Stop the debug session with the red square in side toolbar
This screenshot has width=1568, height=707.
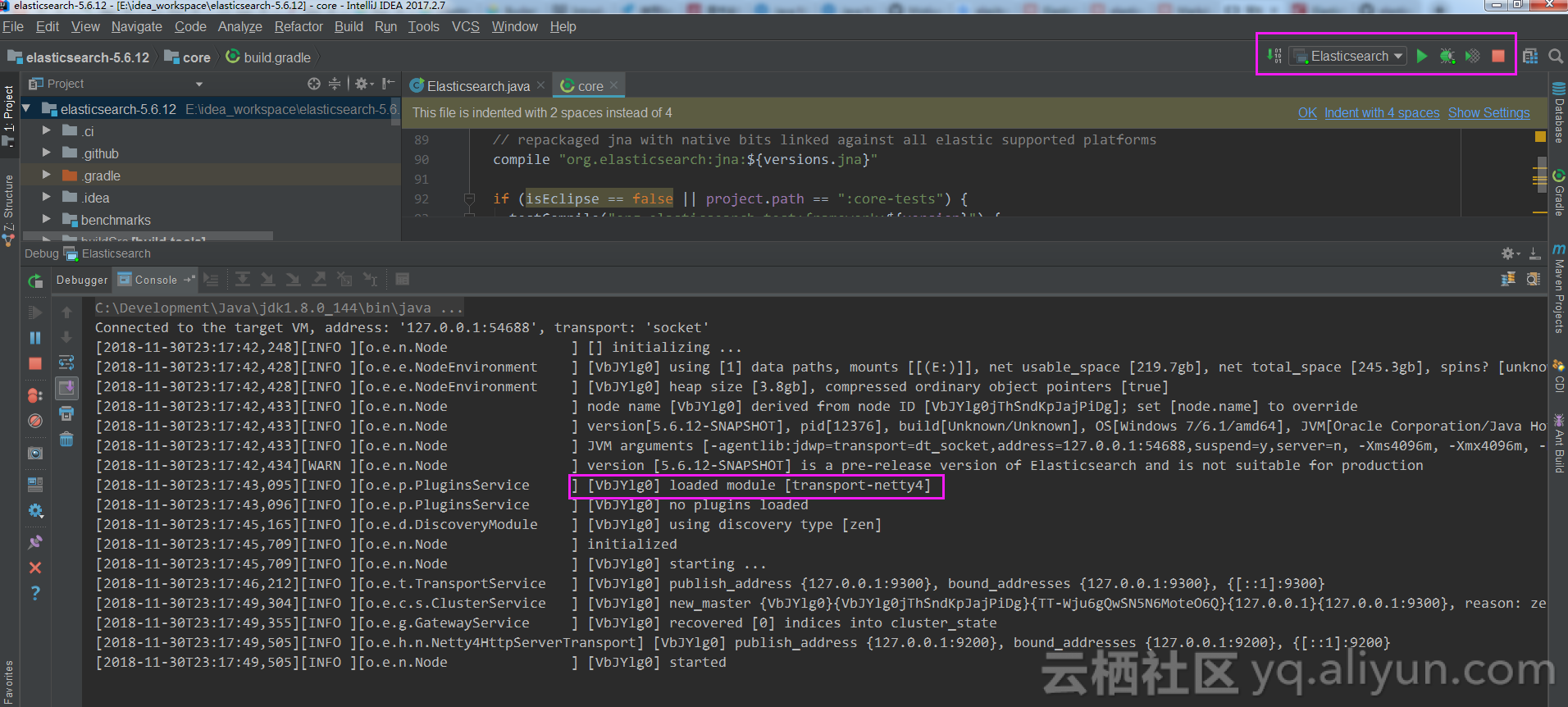point(35,363)
